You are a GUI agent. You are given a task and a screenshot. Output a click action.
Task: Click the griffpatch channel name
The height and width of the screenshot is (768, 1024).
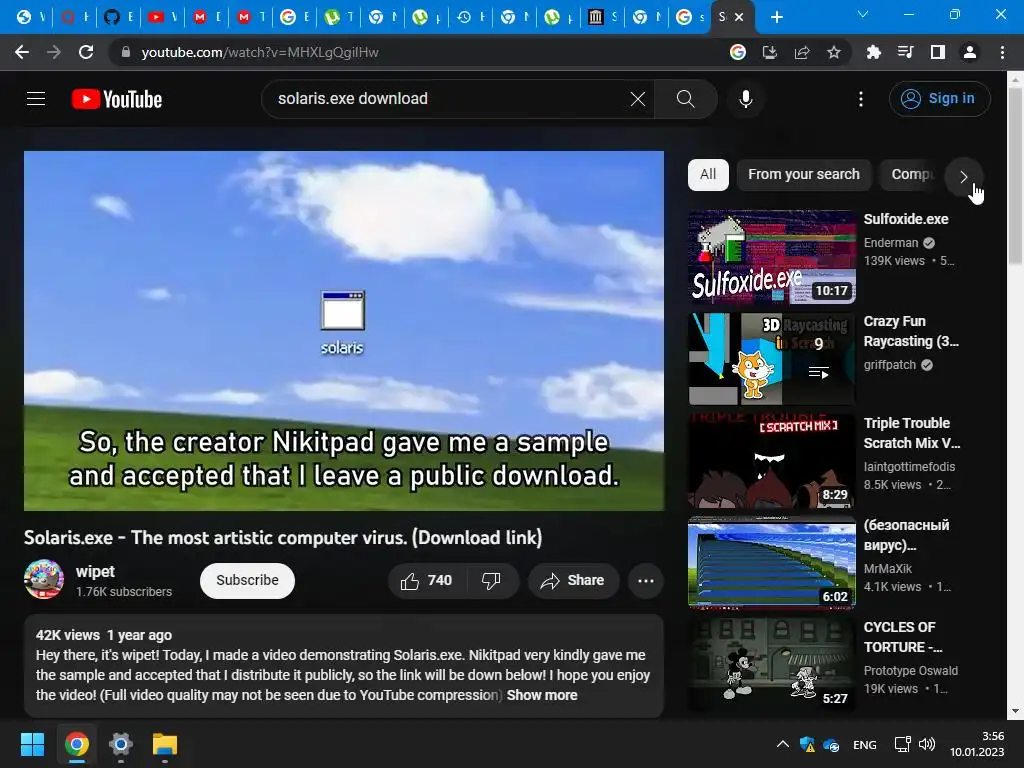coord(889,365)
